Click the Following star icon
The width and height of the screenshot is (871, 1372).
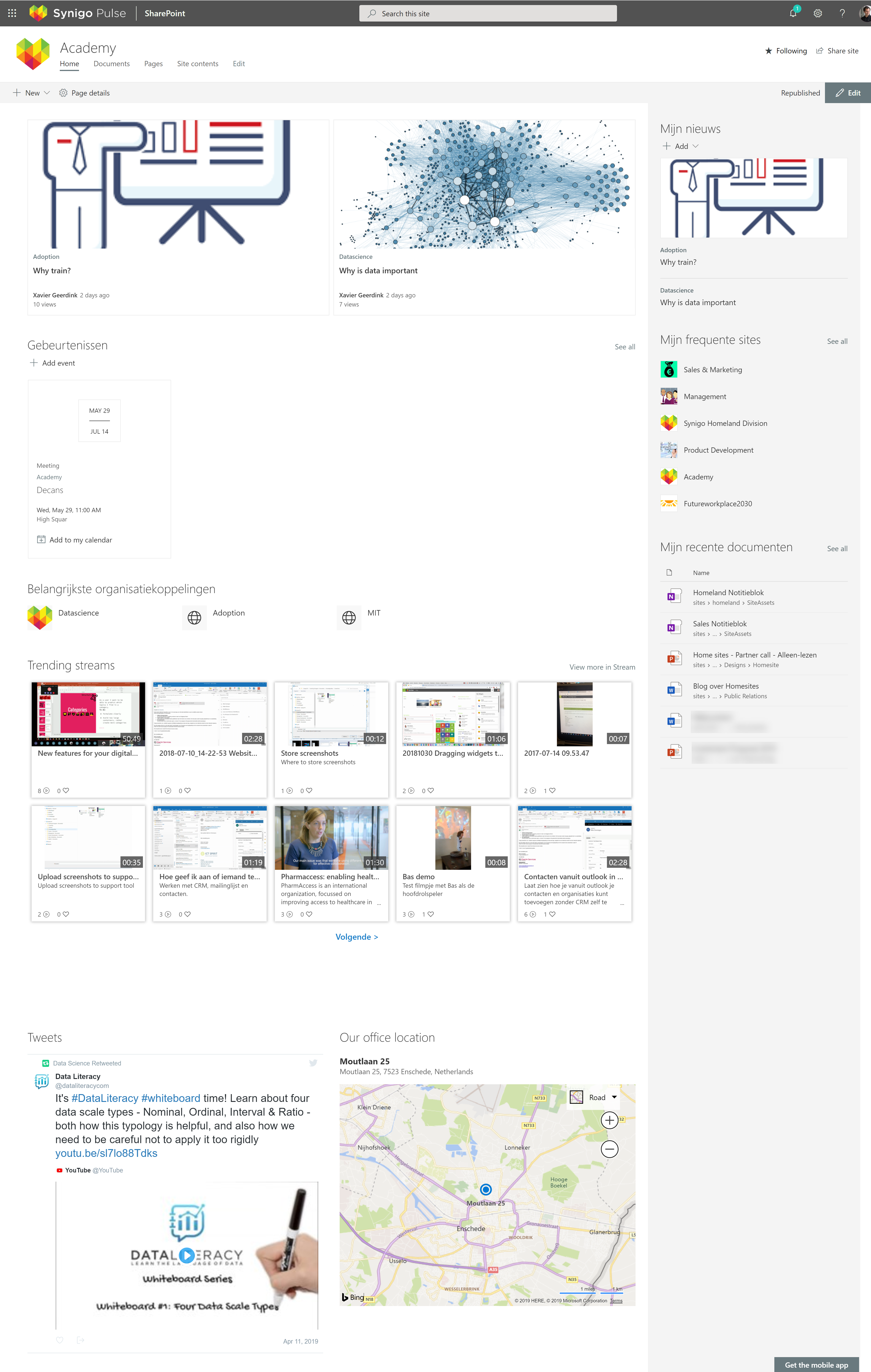(768, 51)
